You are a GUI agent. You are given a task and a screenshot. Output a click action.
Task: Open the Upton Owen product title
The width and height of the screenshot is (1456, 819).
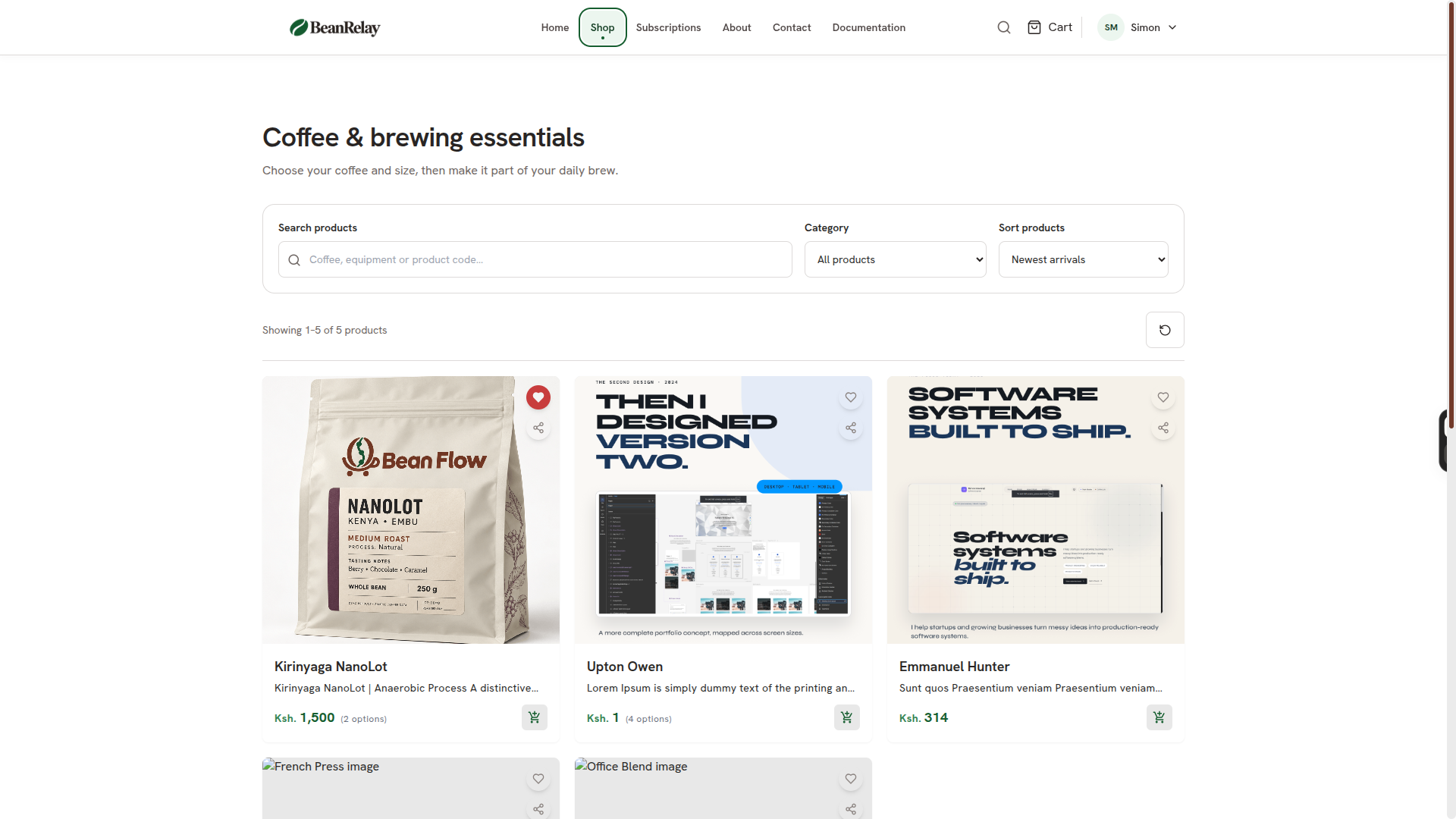point(625,667)
